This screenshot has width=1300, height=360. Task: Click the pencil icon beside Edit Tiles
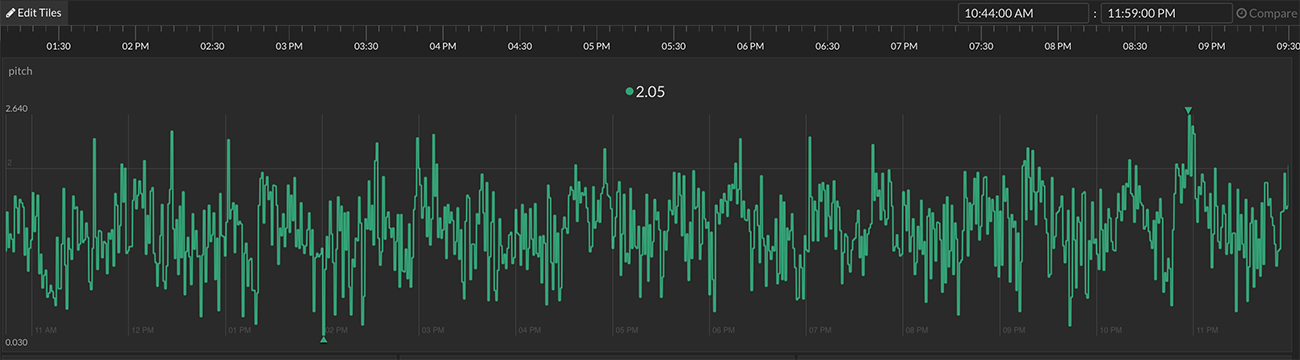pyautogui.click(x=11, y=13)
